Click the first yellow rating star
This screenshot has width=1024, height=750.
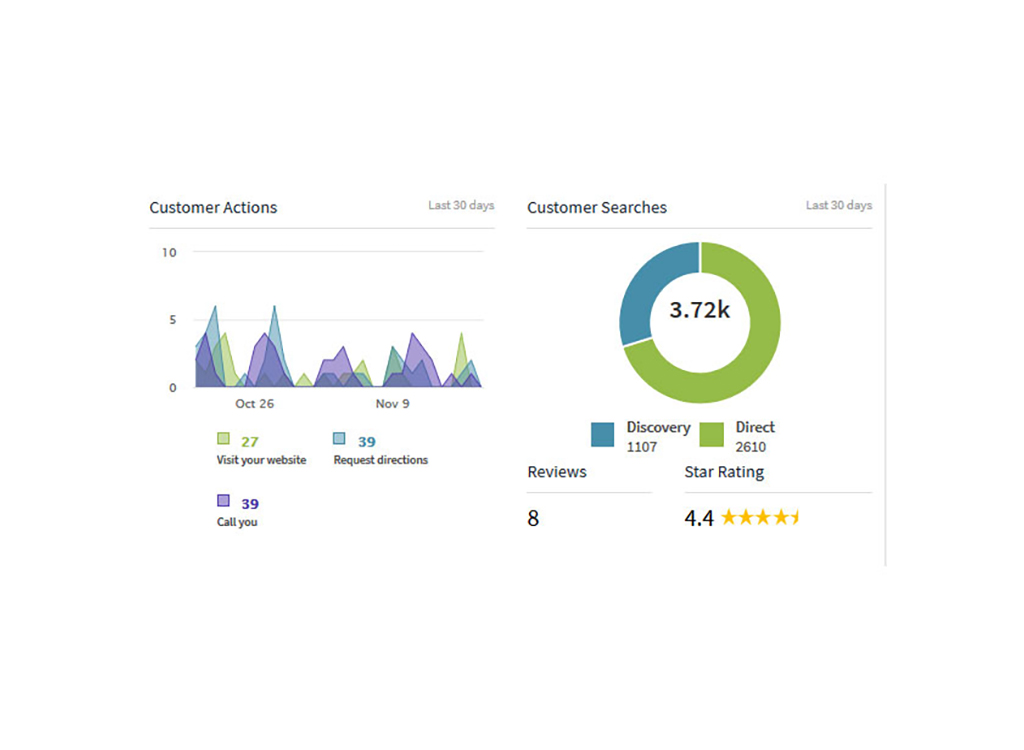pyautogui.click(x=728, y=517)
